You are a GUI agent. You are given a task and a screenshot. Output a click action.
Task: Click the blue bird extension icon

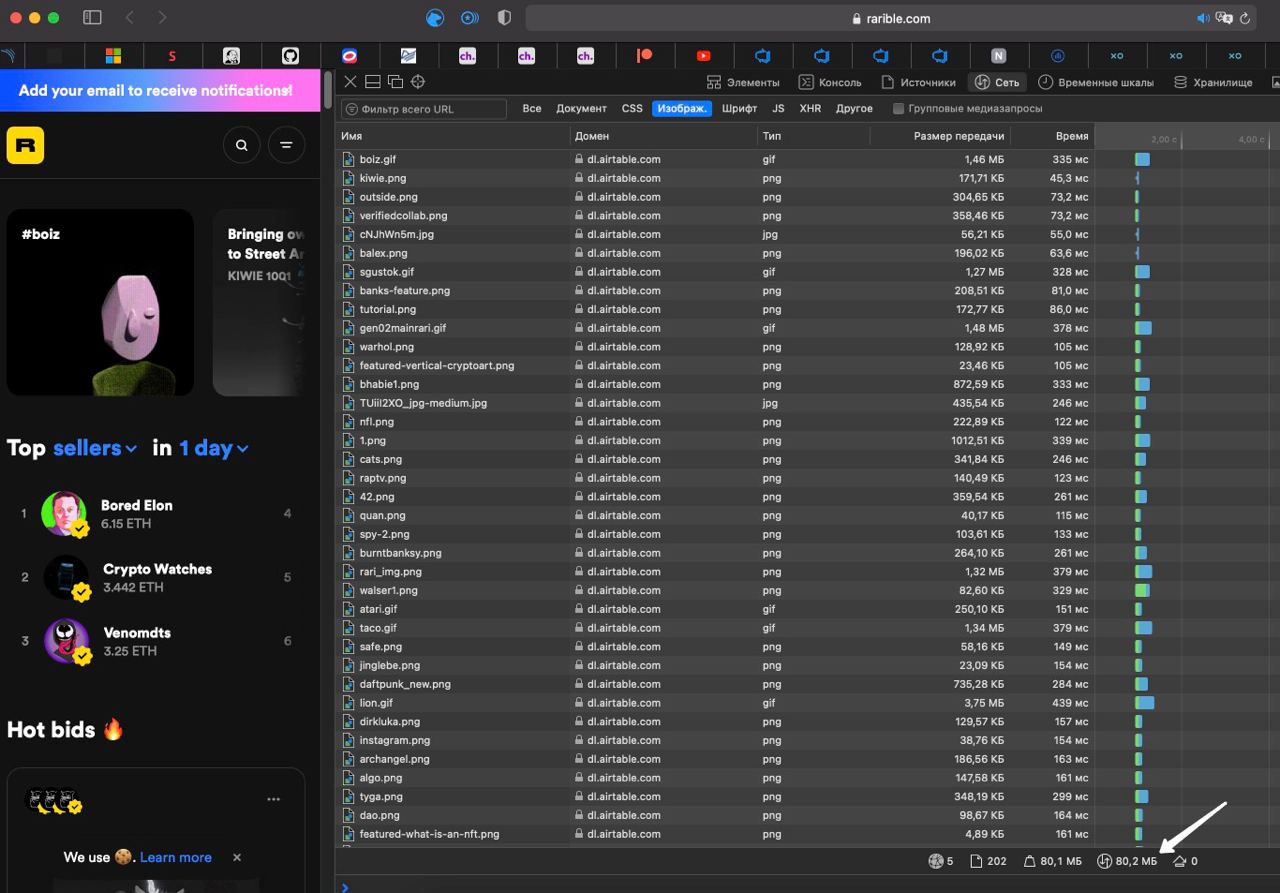coord(435,18)
